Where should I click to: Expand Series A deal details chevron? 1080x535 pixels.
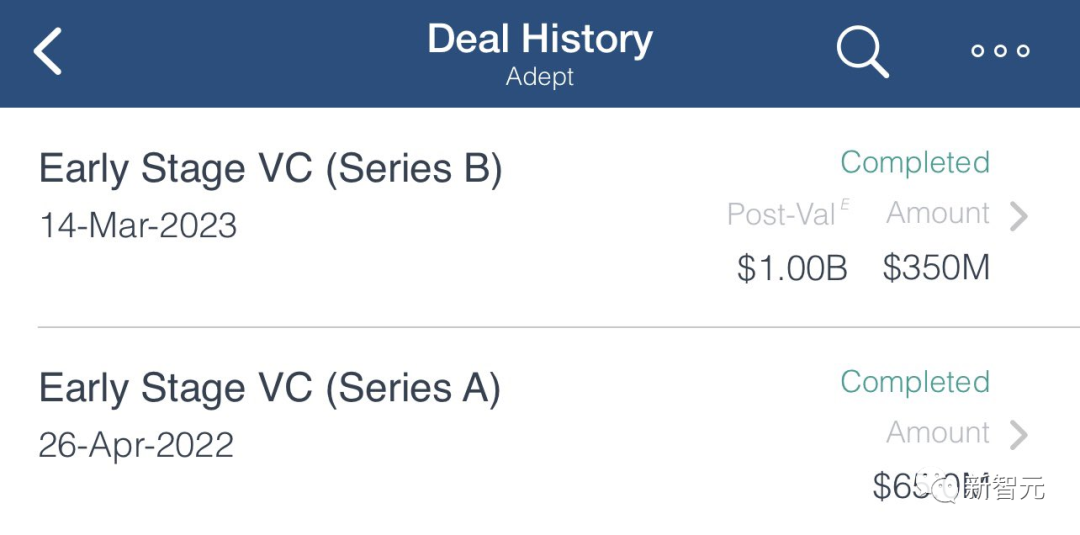pyautogui.click(x=1019, y=435)
